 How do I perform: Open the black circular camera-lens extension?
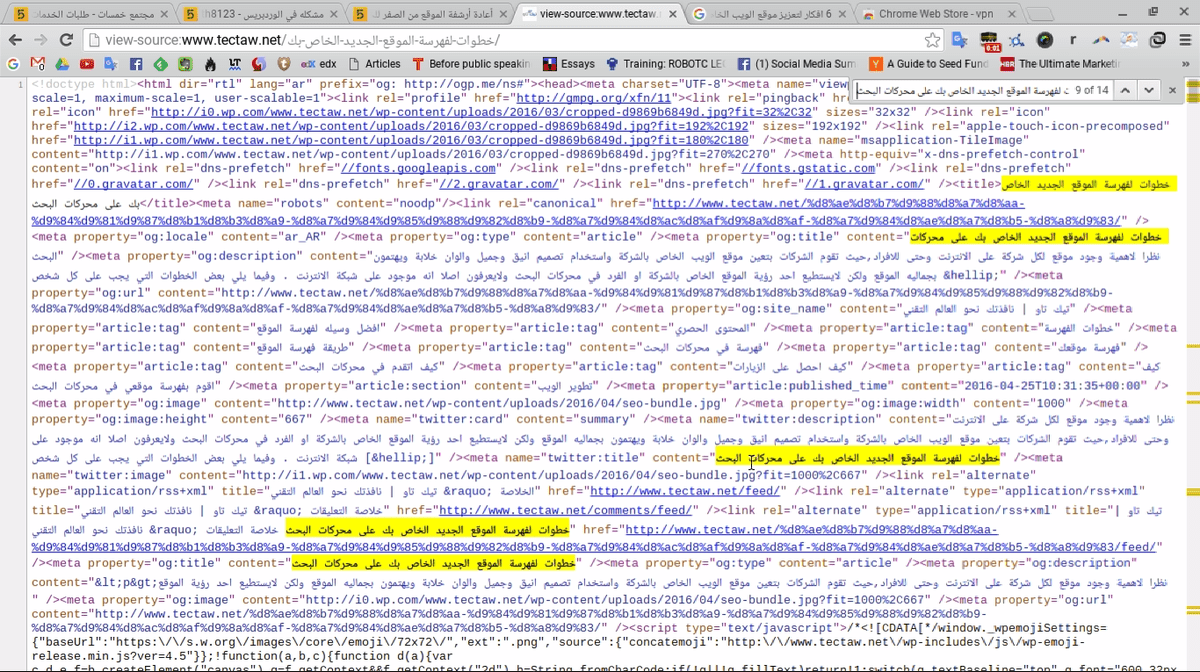pyautogui.click(x=1045, y=41)
